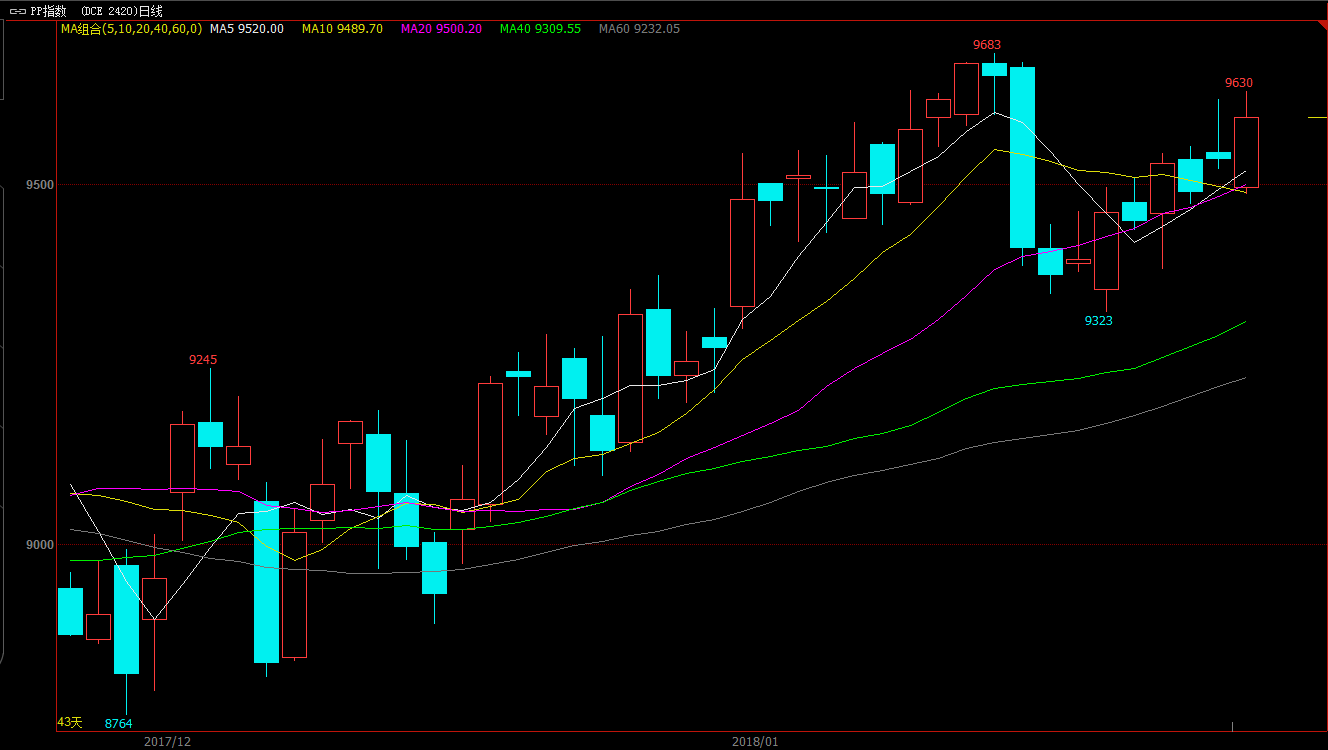Click the 9683 high price label
The width and height of the screenshot is (1328, 750).
pyautogui.click(x=987, y=45)
